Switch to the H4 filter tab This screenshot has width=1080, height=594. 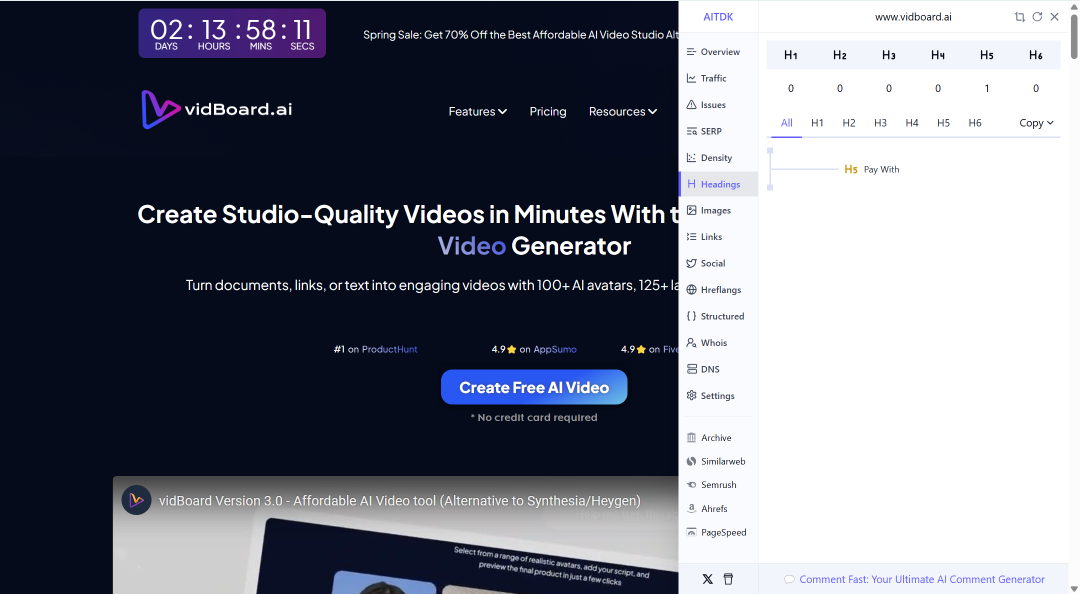coord(912,123)
